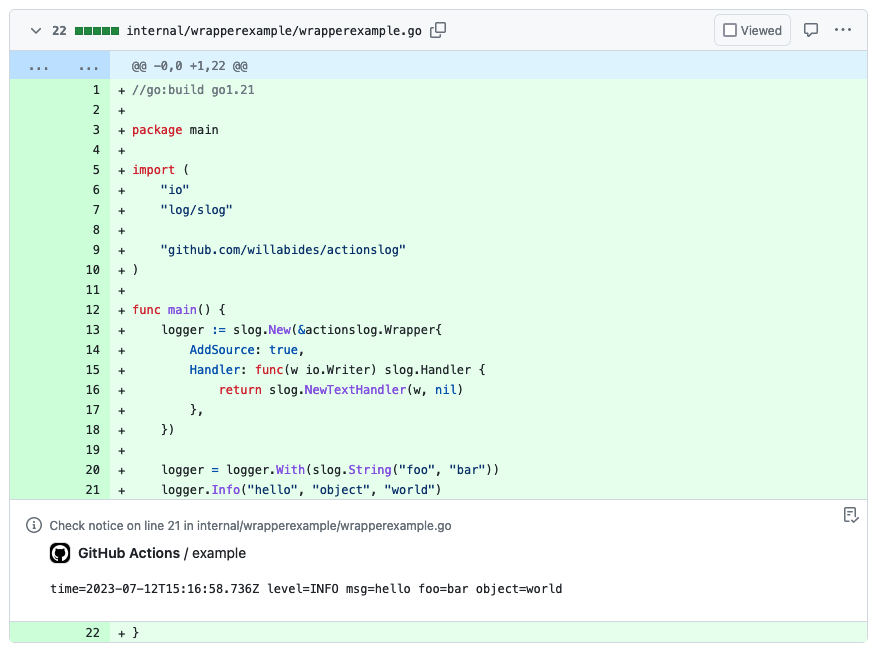Click the annotation feedback icon at right
The height and width of the screenshot is (655, 878).
tap(850, 515)
